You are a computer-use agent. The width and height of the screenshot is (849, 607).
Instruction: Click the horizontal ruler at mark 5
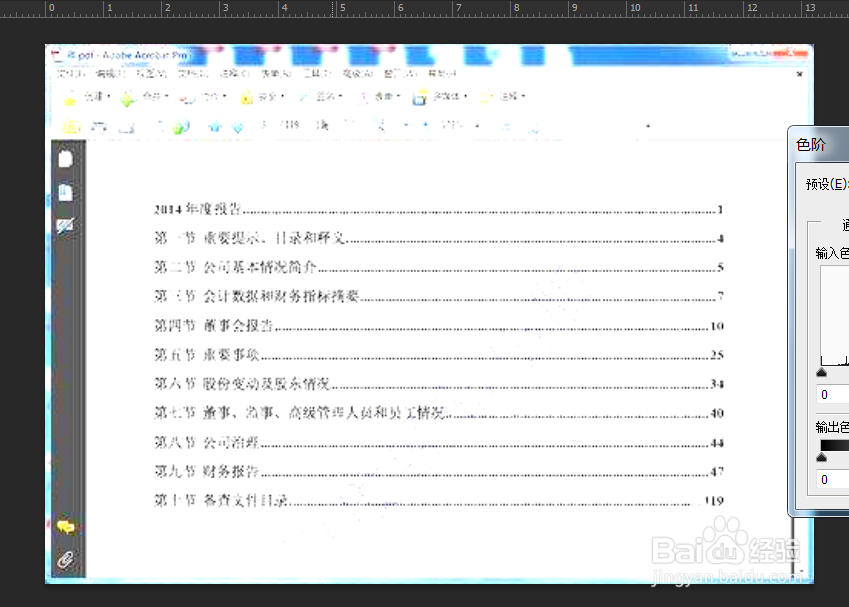[338, 8]
